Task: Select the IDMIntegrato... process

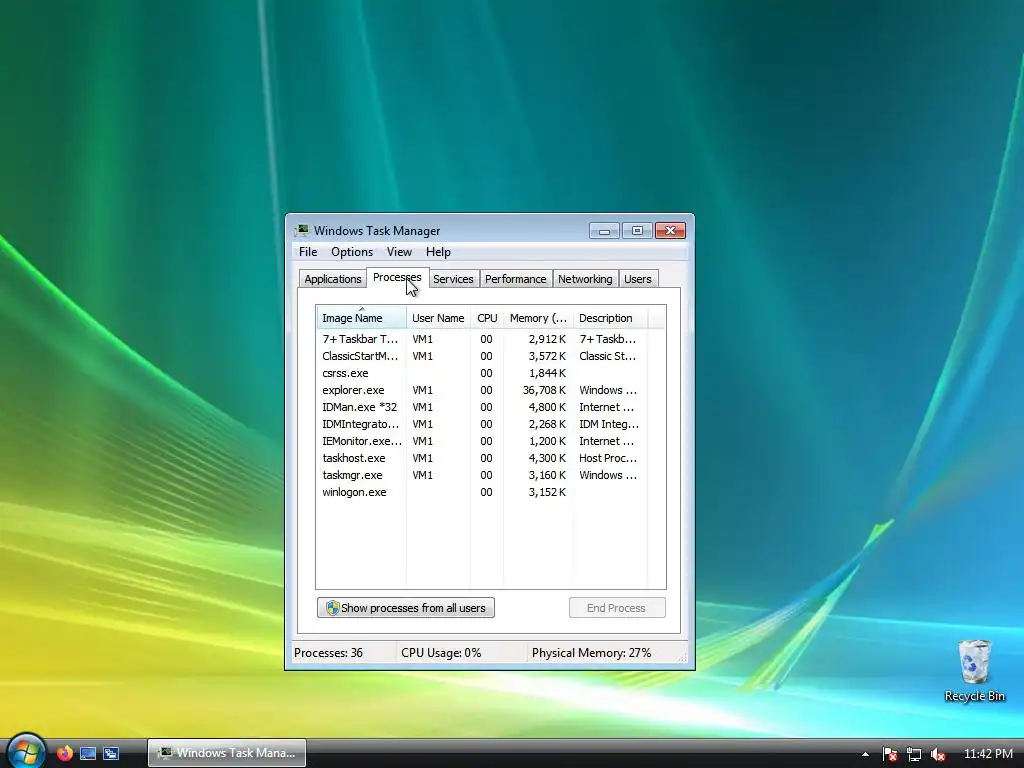Action: (482, 424)
